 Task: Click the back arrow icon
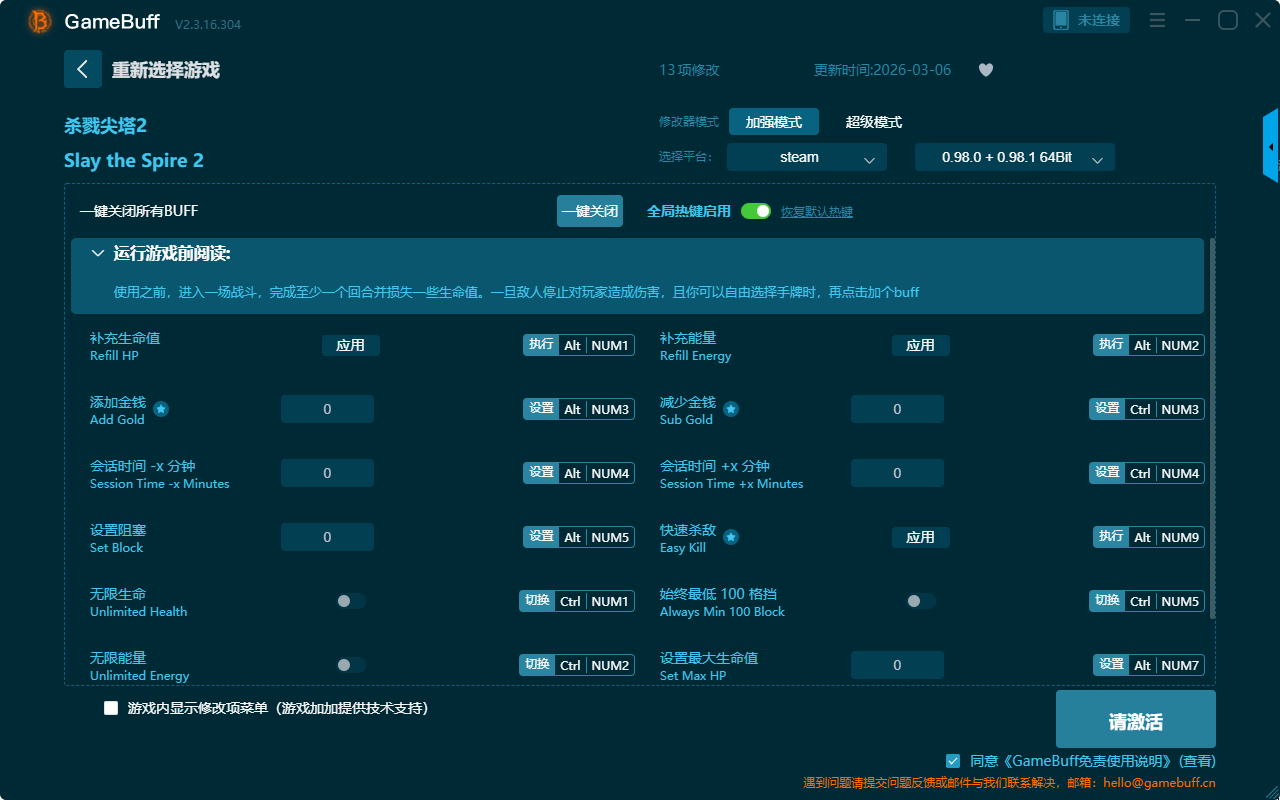(x=82, y=69)
